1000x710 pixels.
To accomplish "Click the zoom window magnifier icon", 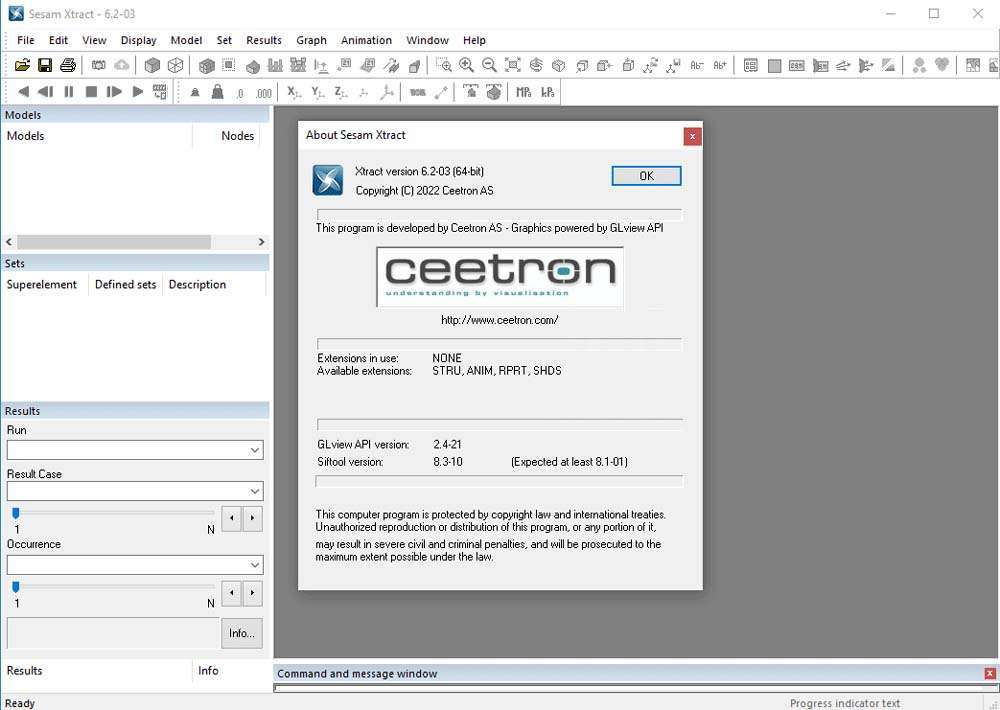I will tap(444, 65).
